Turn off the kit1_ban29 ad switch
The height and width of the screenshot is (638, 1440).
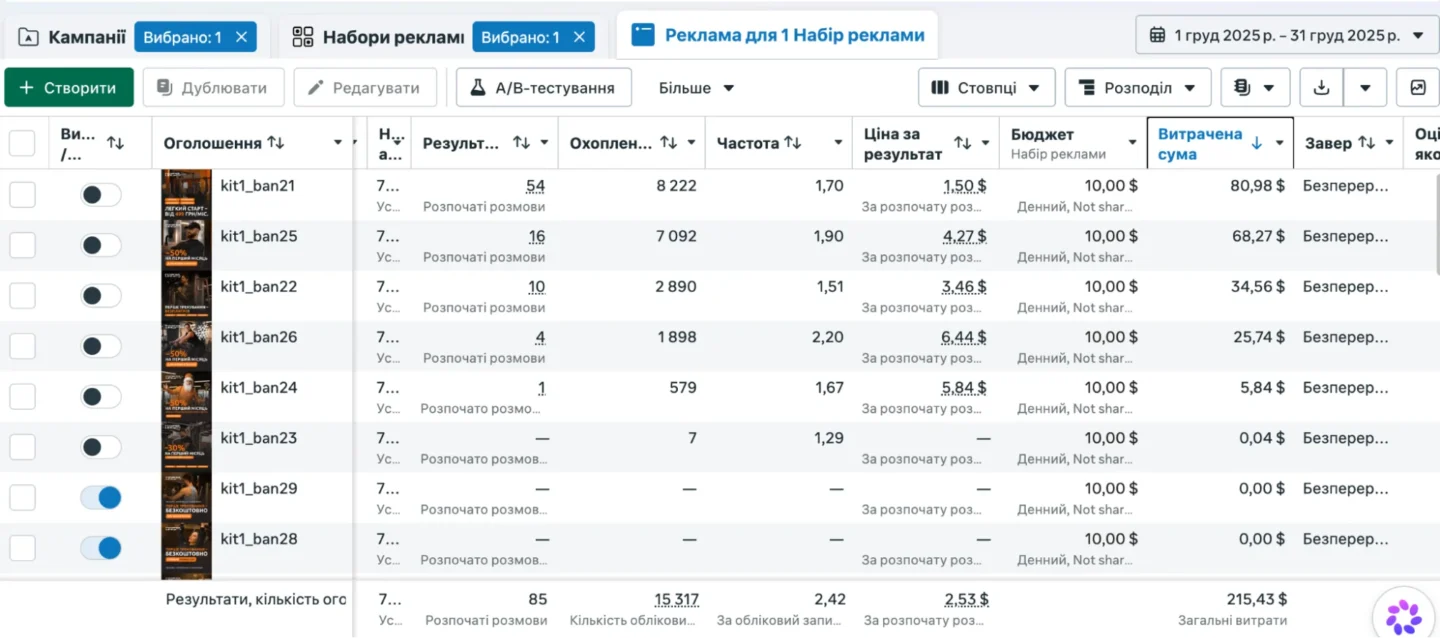coord(101,497)
